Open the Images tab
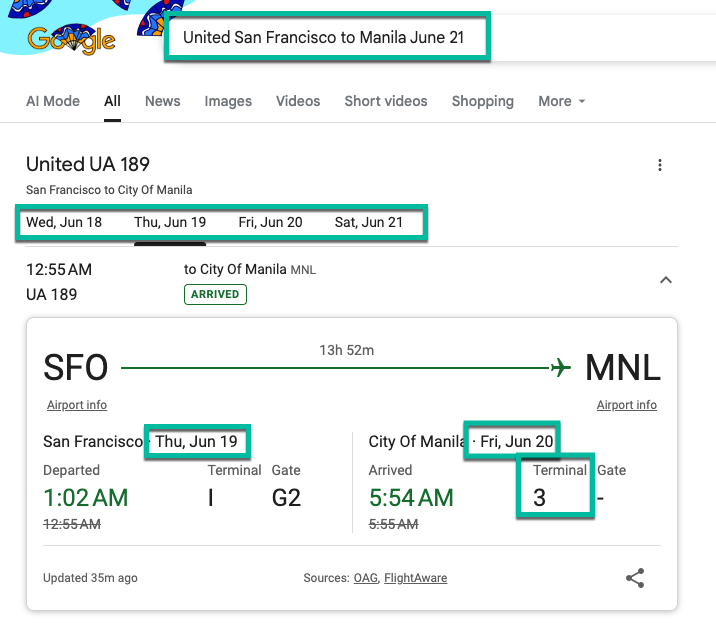The image size is (716, 623). [228, 101]
